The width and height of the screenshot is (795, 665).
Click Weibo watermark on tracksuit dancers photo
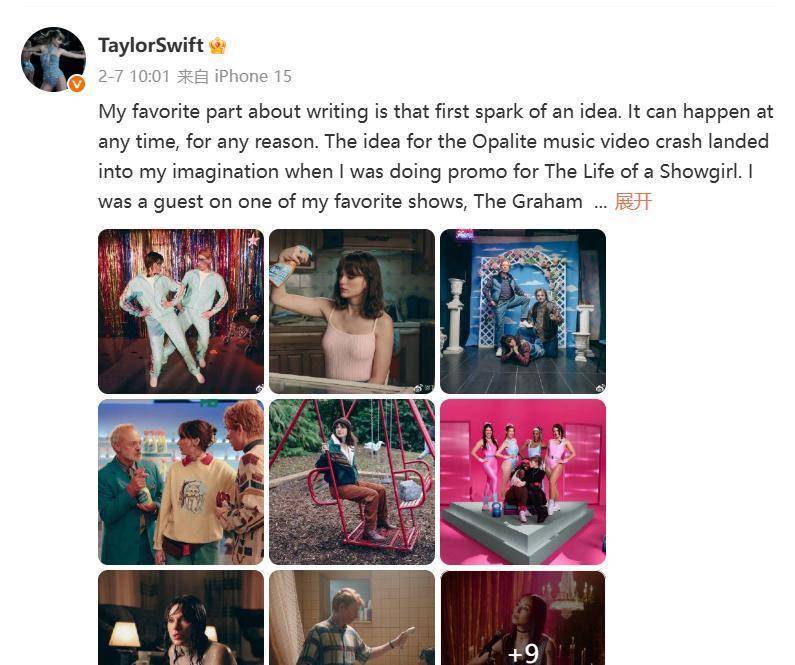click(259, 388)
